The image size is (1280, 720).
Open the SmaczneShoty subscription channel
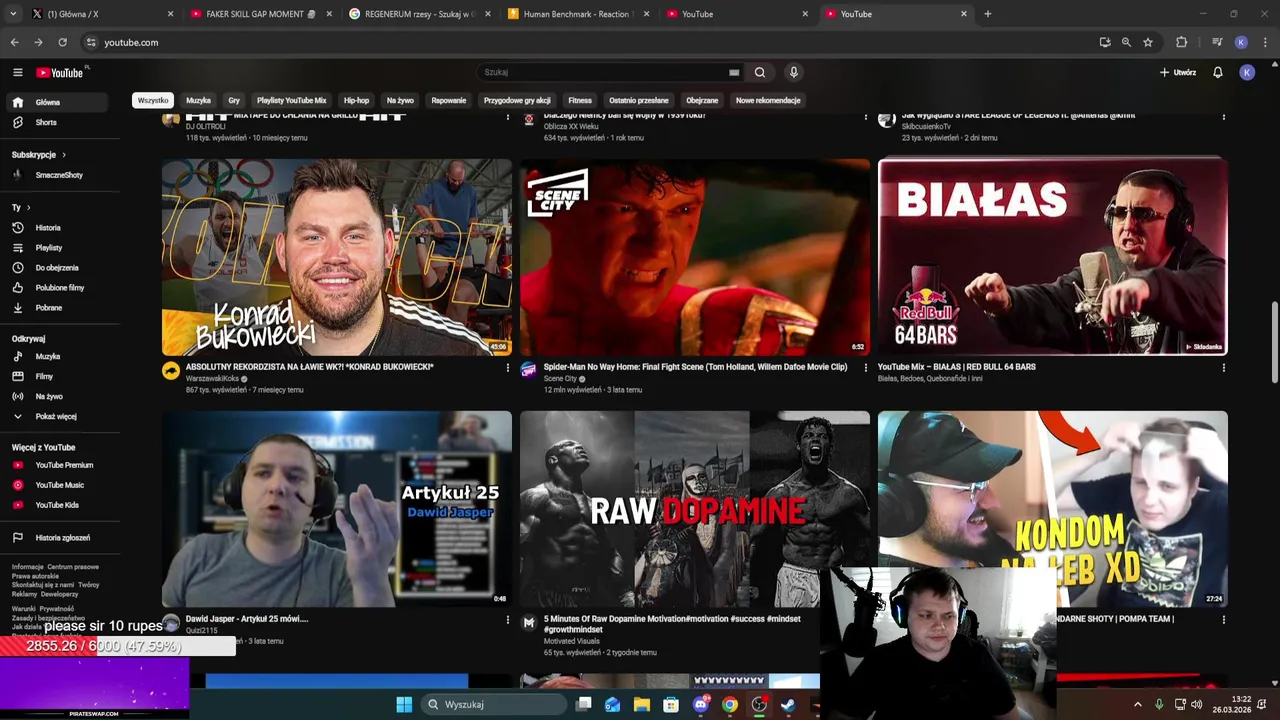click(60, 175)
